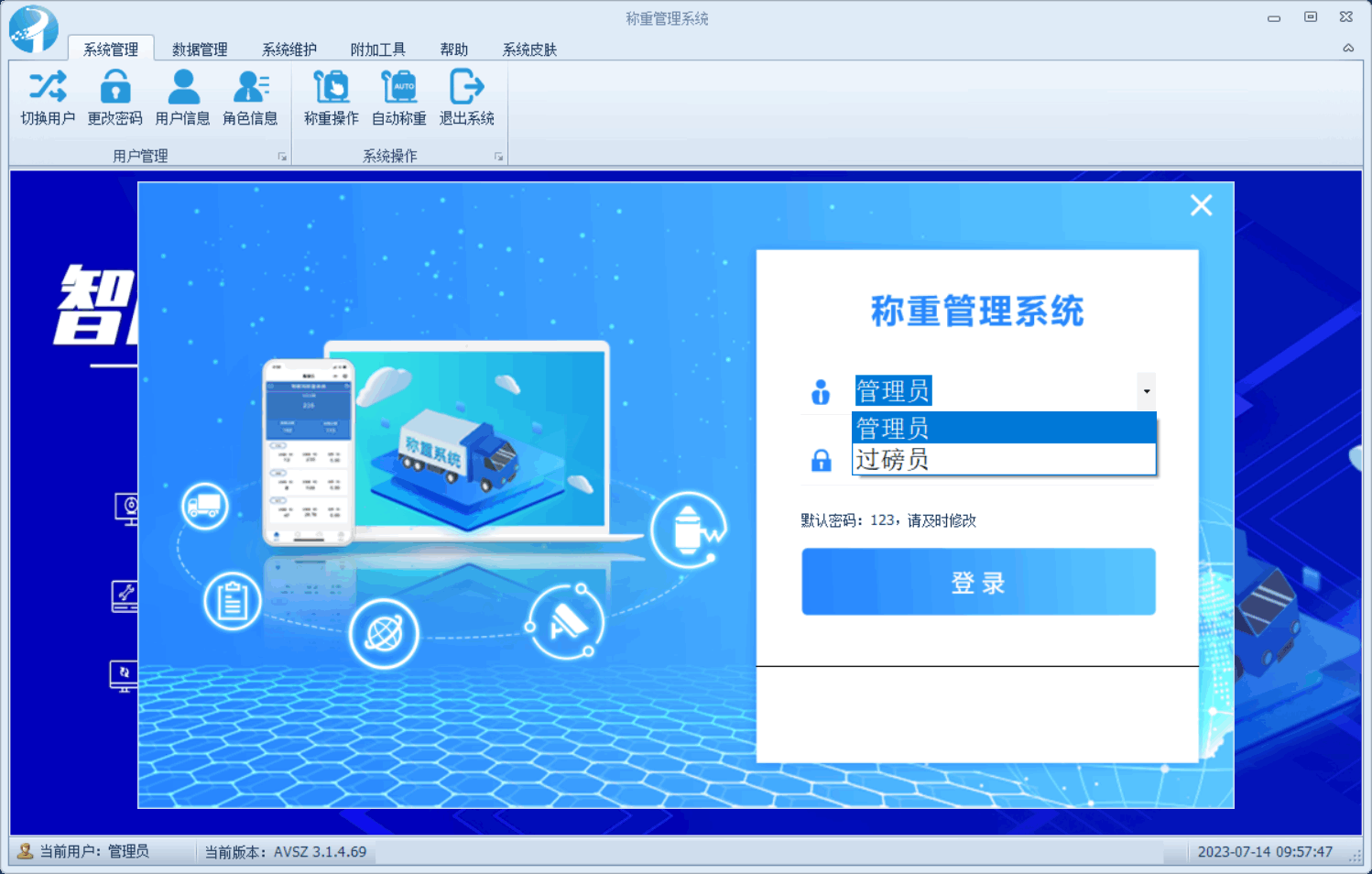1372x874 pixels.
Task: Click the truck circle icon in illustration
Action: (204, 505)
